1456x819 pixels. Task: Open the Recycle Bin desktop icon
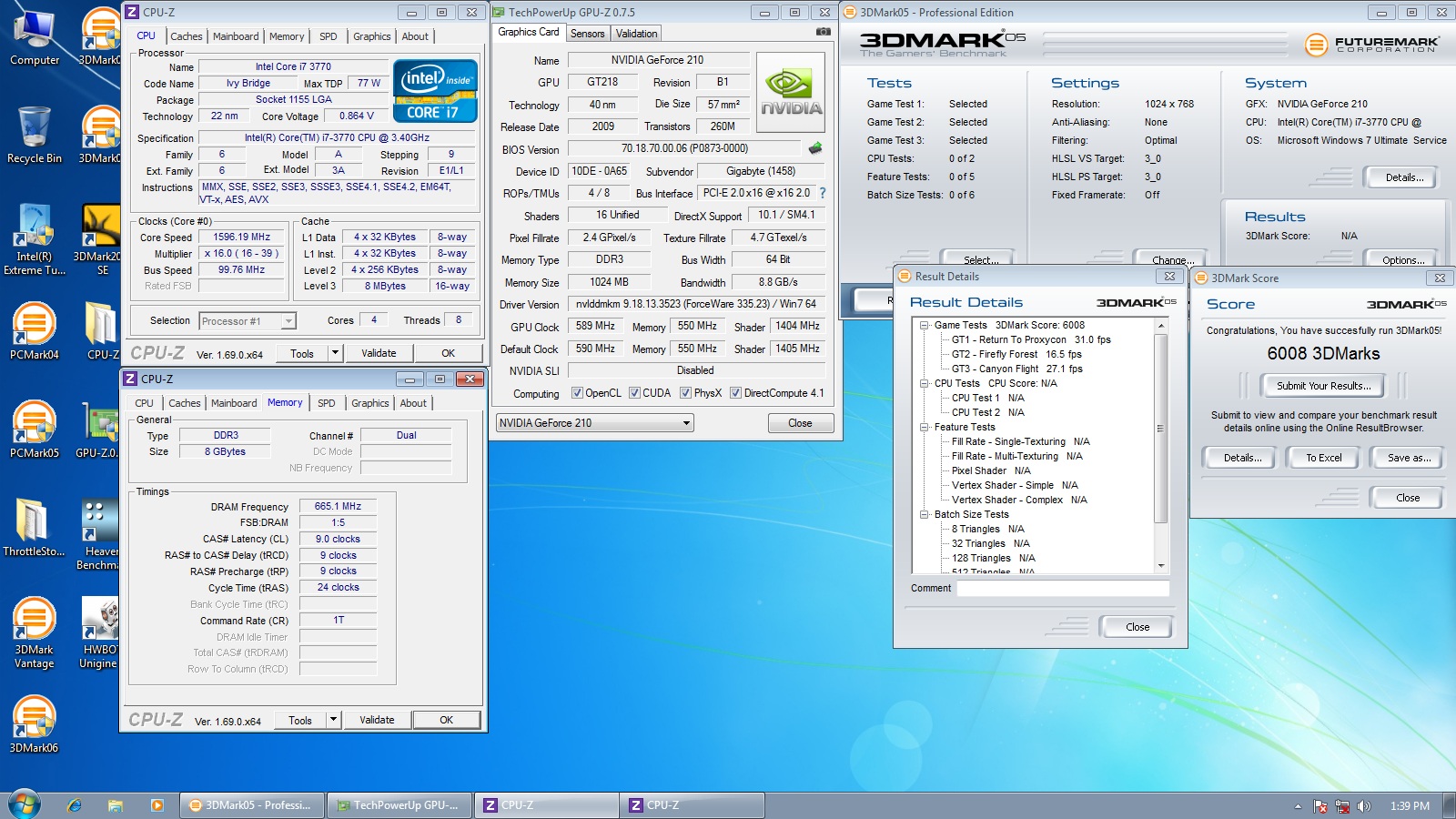pos(35,135)
